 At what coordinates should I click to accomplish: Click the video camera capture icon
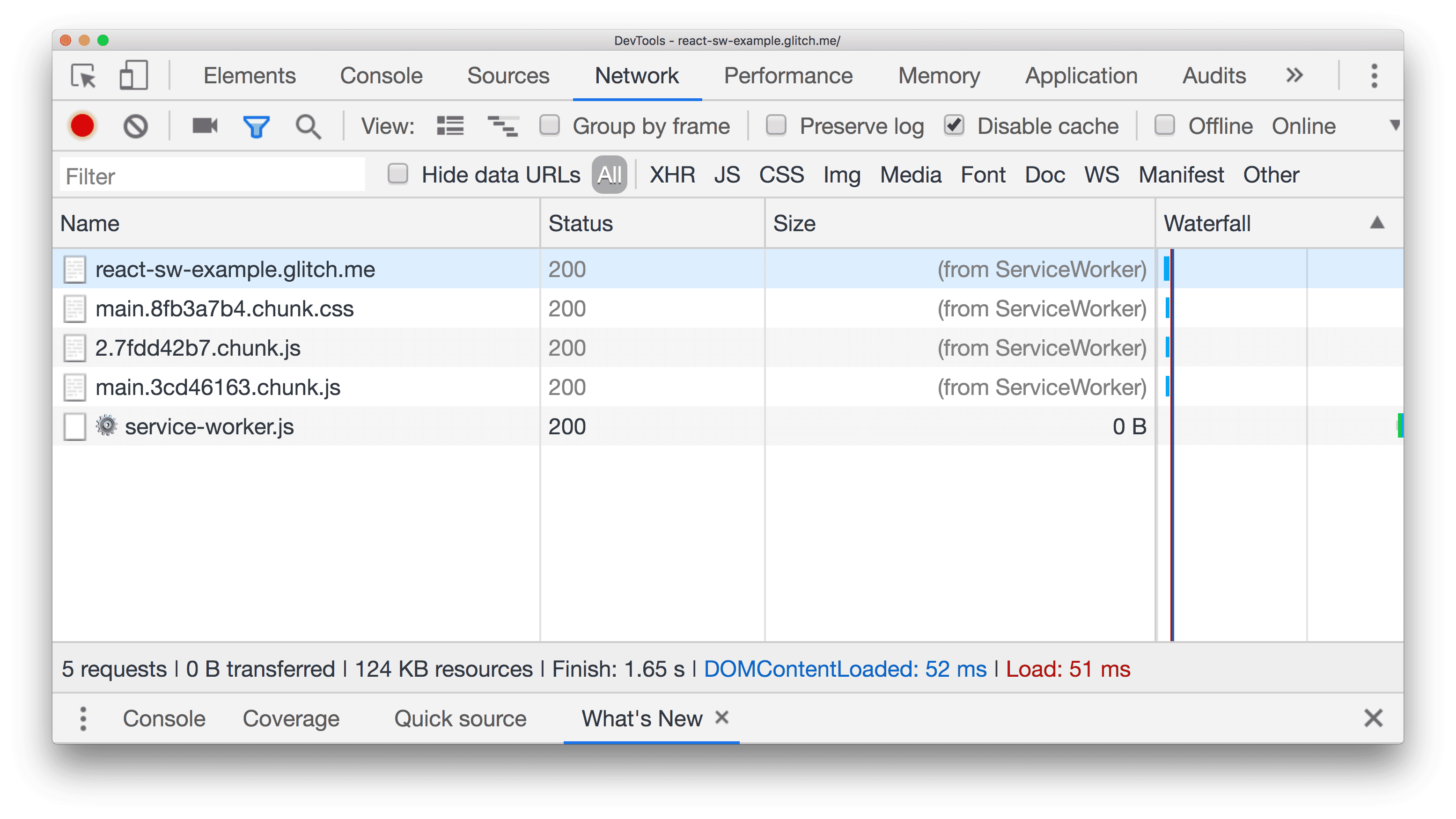pos(204,125)
